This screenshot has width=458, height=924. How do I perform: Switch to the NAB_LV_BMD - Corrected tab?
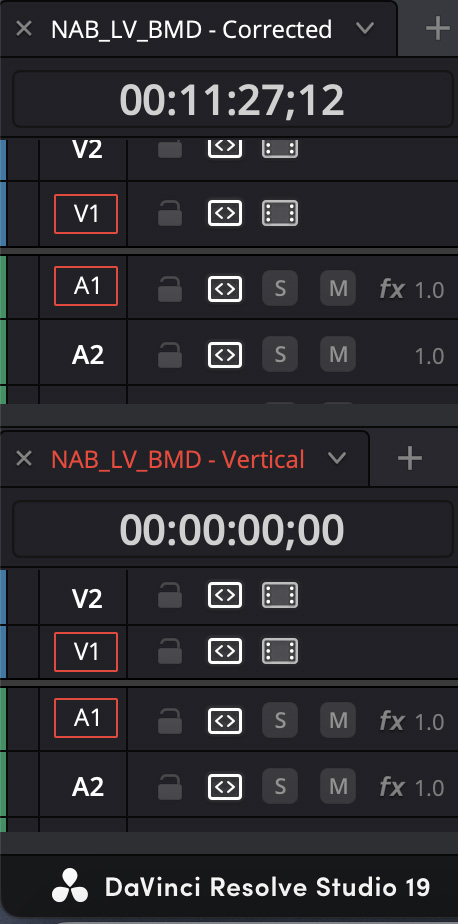pos(192,29)
